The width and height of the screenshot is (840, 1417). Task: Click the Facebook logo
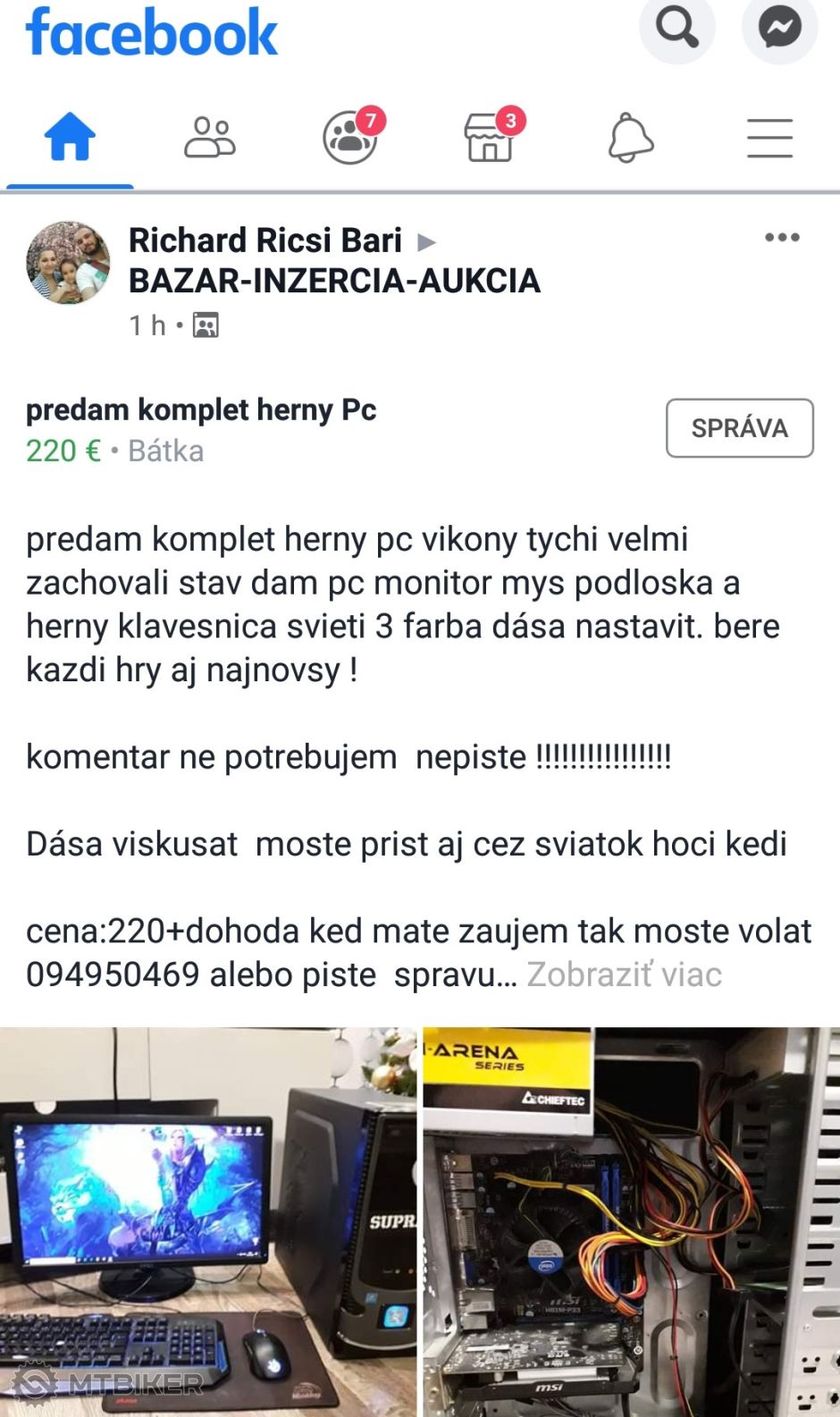tap(152, 32)
